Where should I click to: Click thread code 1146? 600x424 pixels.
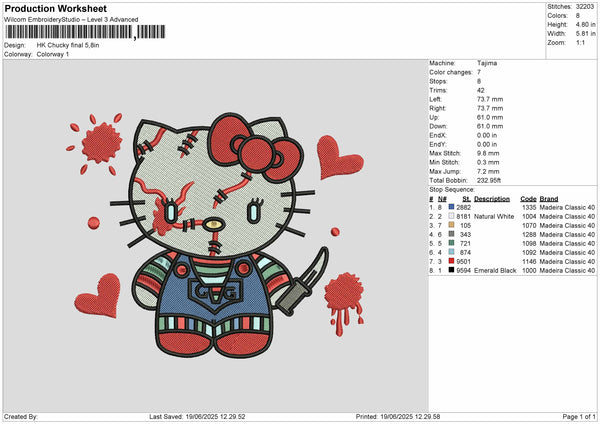click(x=529, y=261)
